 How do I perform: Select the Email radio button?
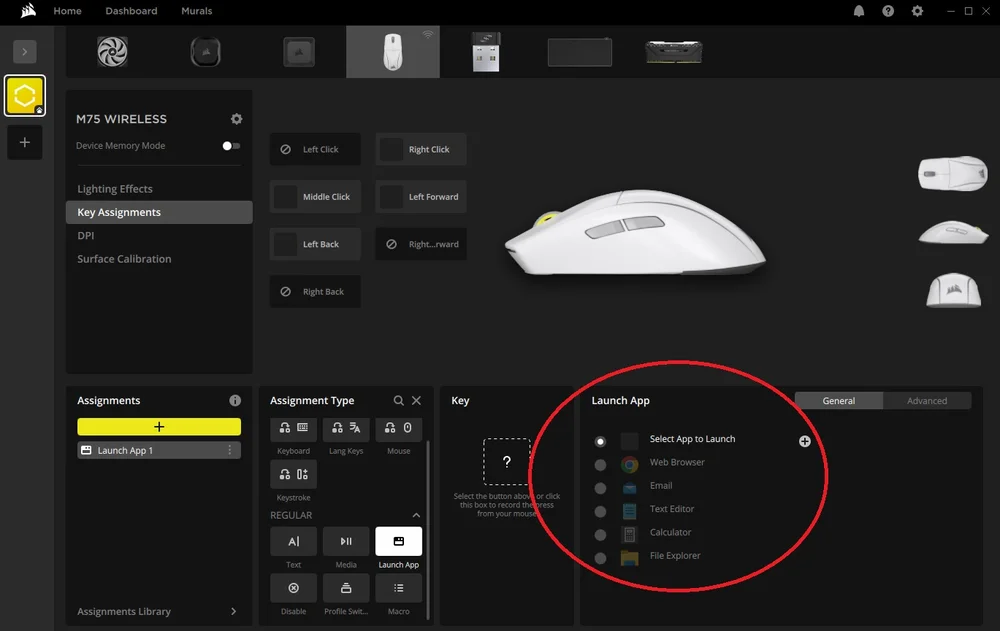pos(600,488)
